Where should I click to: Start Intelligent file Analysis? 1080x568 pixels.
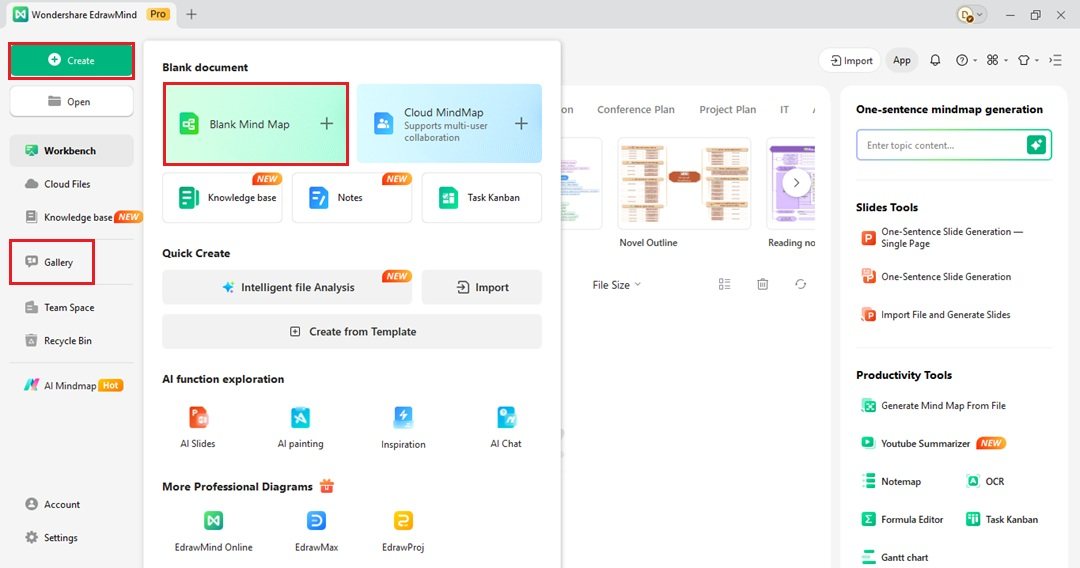[x=287, y=287]
